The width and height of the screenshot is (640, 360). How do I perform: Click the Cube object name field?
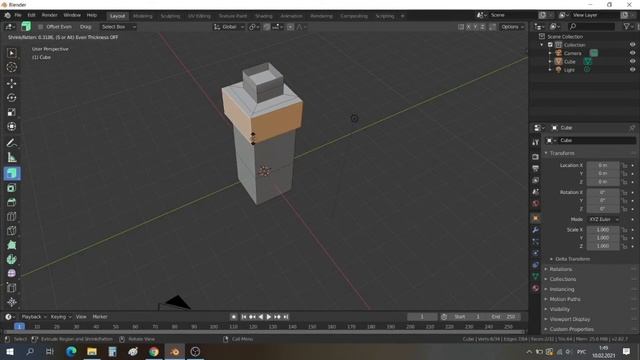click(595, 140)
